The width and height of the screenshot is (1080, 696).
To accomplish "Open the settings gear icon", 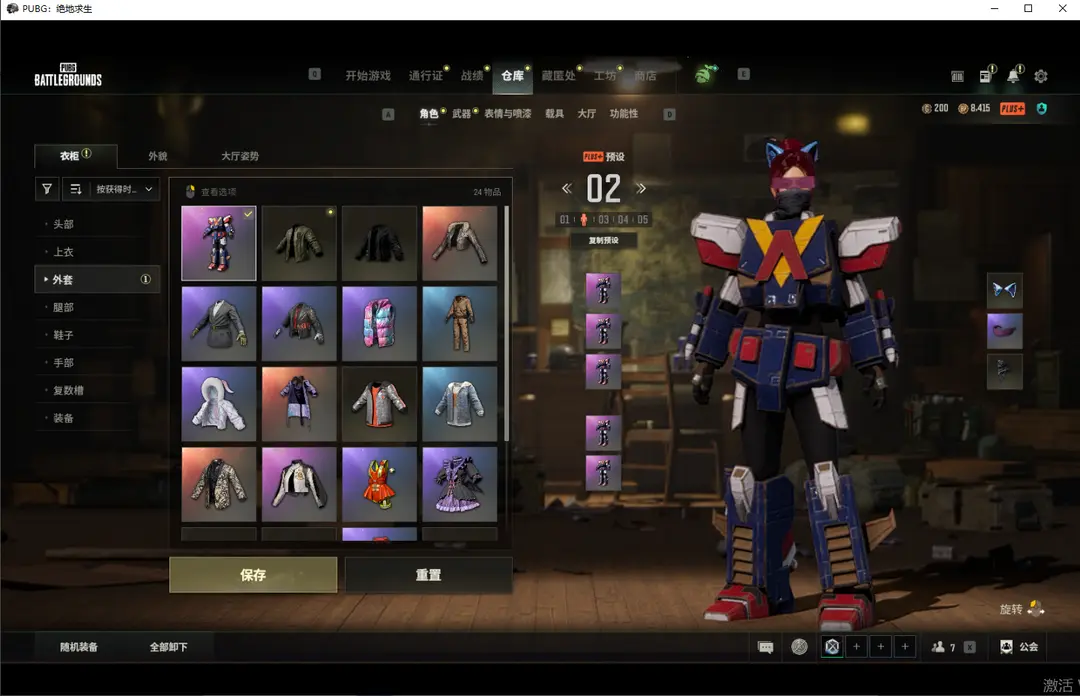I will click(1041, 76).
